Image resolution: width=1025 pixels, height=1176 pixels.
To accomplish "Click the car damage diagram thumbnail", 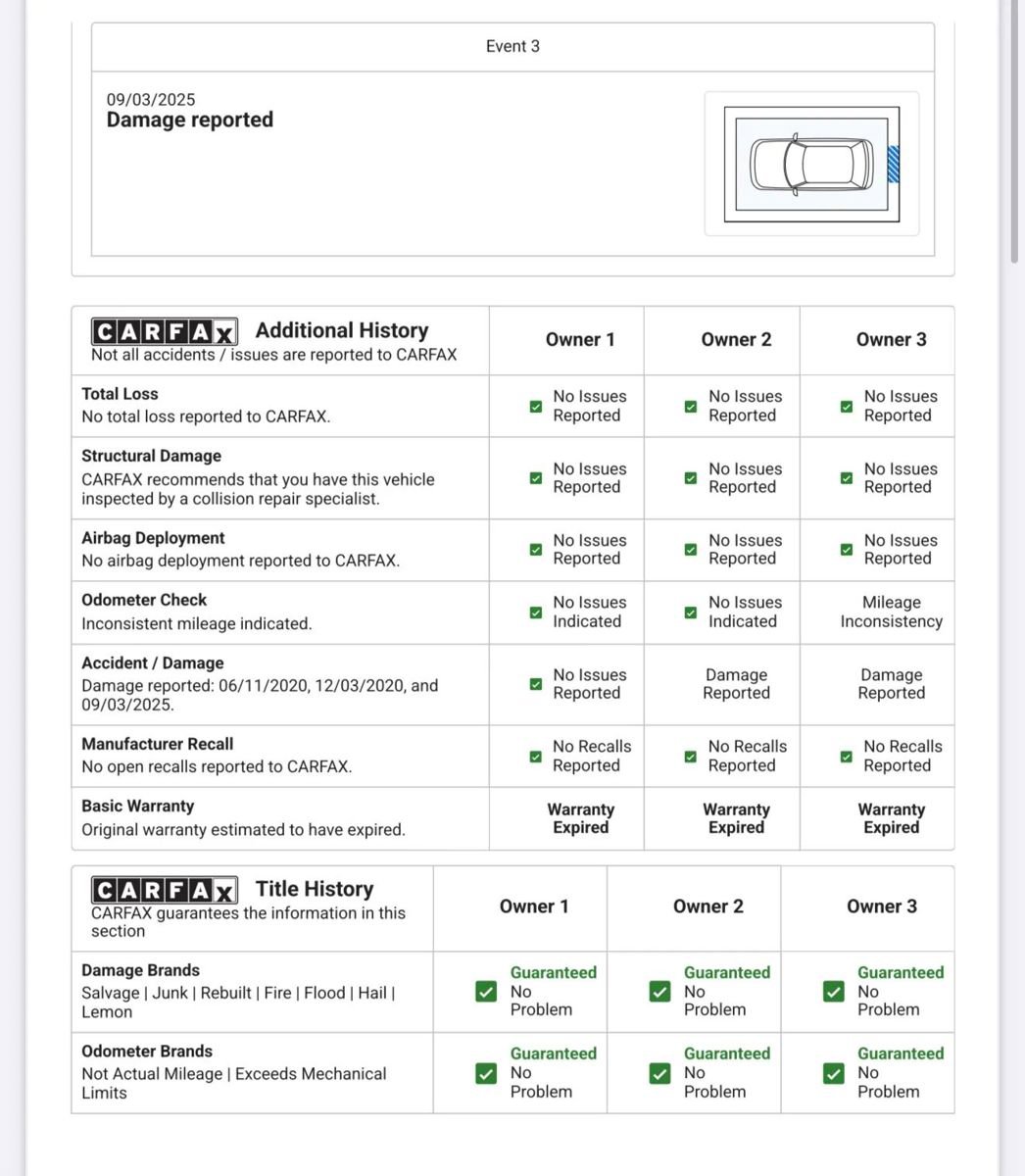I will 811,164.
